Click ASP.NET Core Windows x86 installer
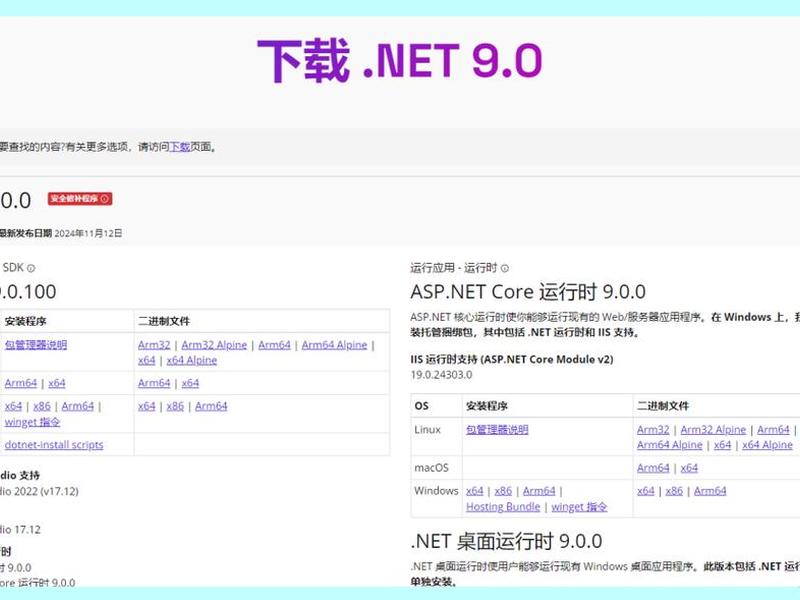This screenshot has height=600, width=800. 503,491
